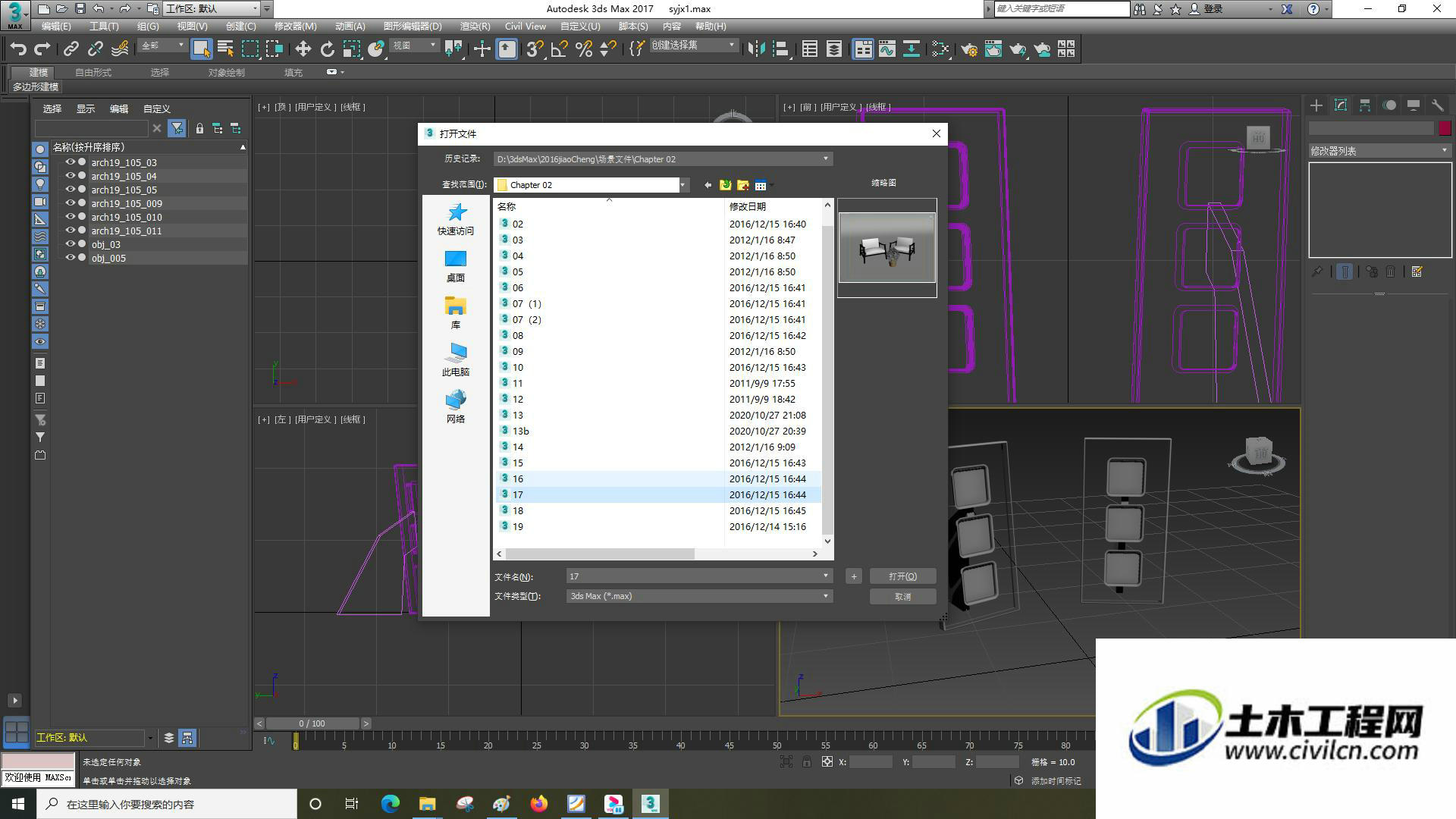Open the Modifier List dropdown
Image resolution: width=1456 pixels, height=819 pixels.
pyautogui.click(x=1379, y=151)
